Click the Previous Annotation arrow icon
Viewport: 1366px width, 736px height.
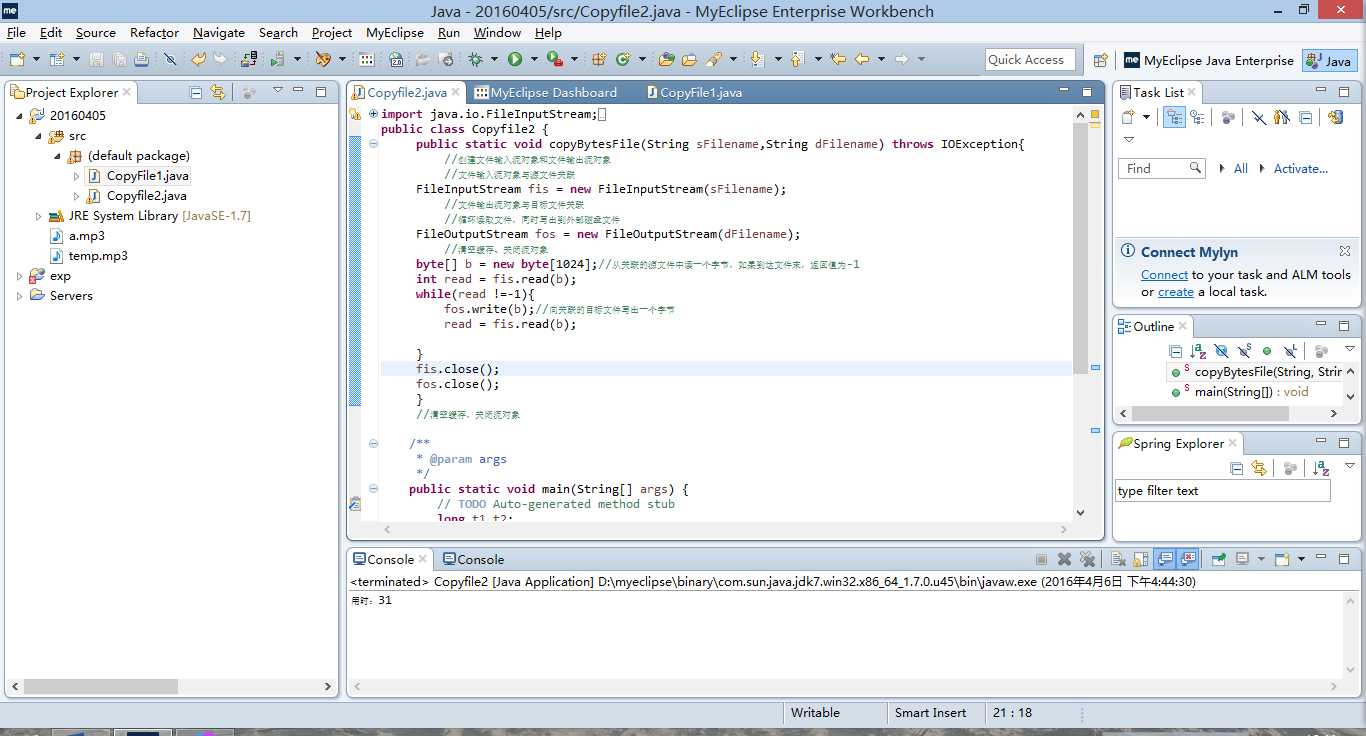click(797, 60)
